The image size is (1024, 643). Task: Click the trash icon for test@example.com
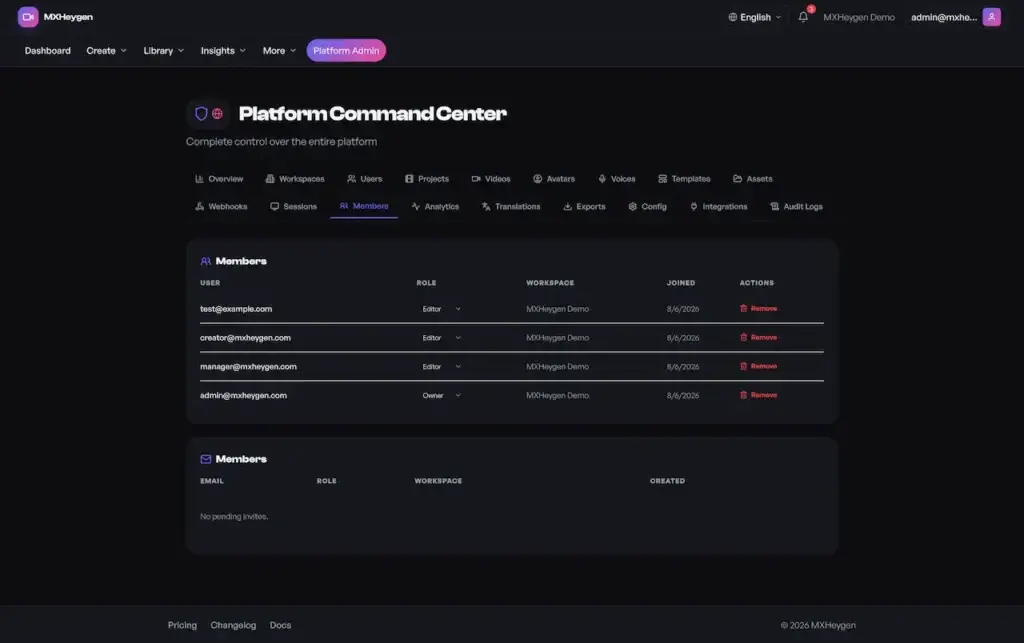(x=743, y=308)
